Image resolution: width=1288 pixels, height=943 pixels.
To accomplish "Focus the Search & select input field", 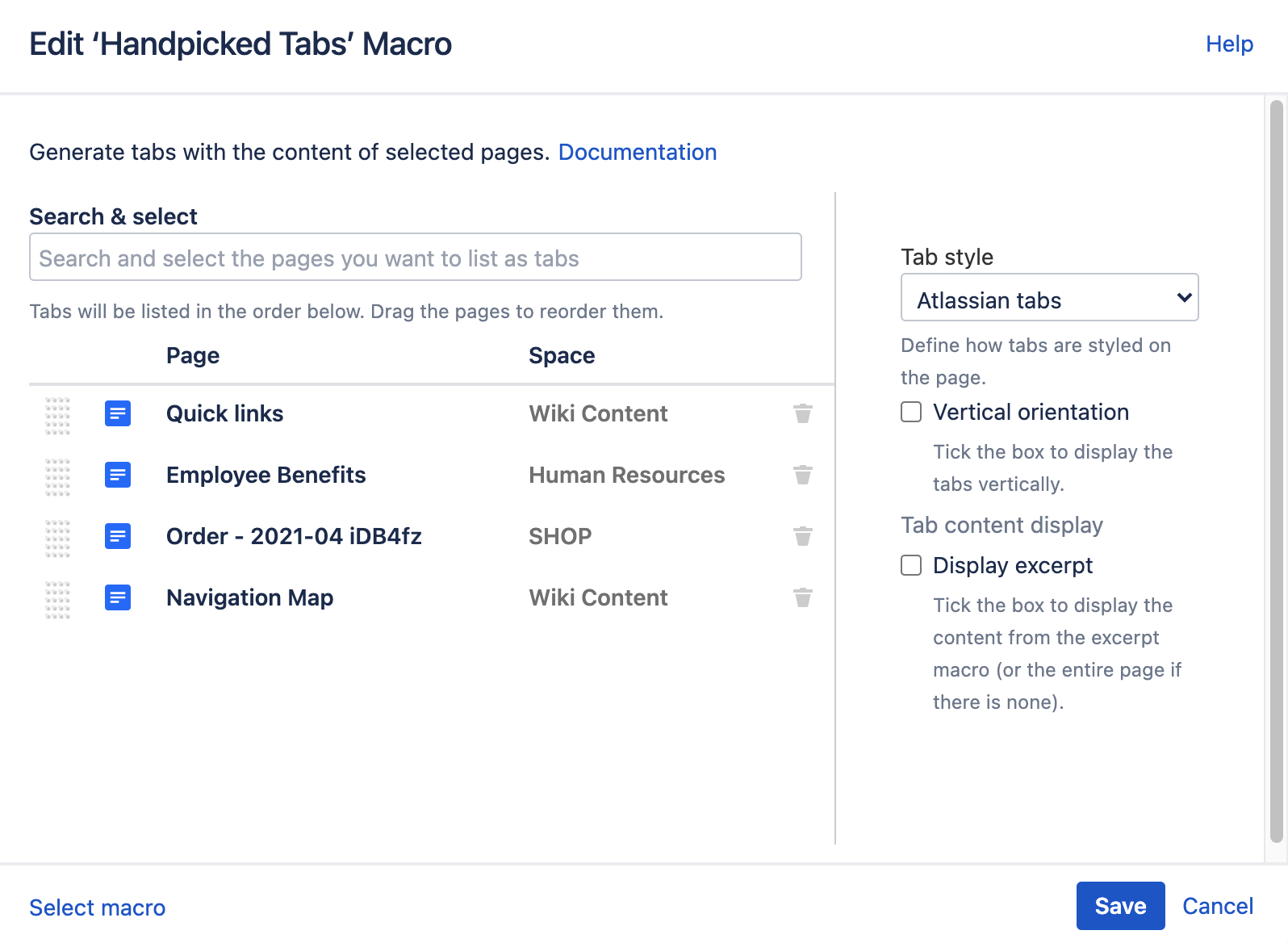I will (415, 258).
